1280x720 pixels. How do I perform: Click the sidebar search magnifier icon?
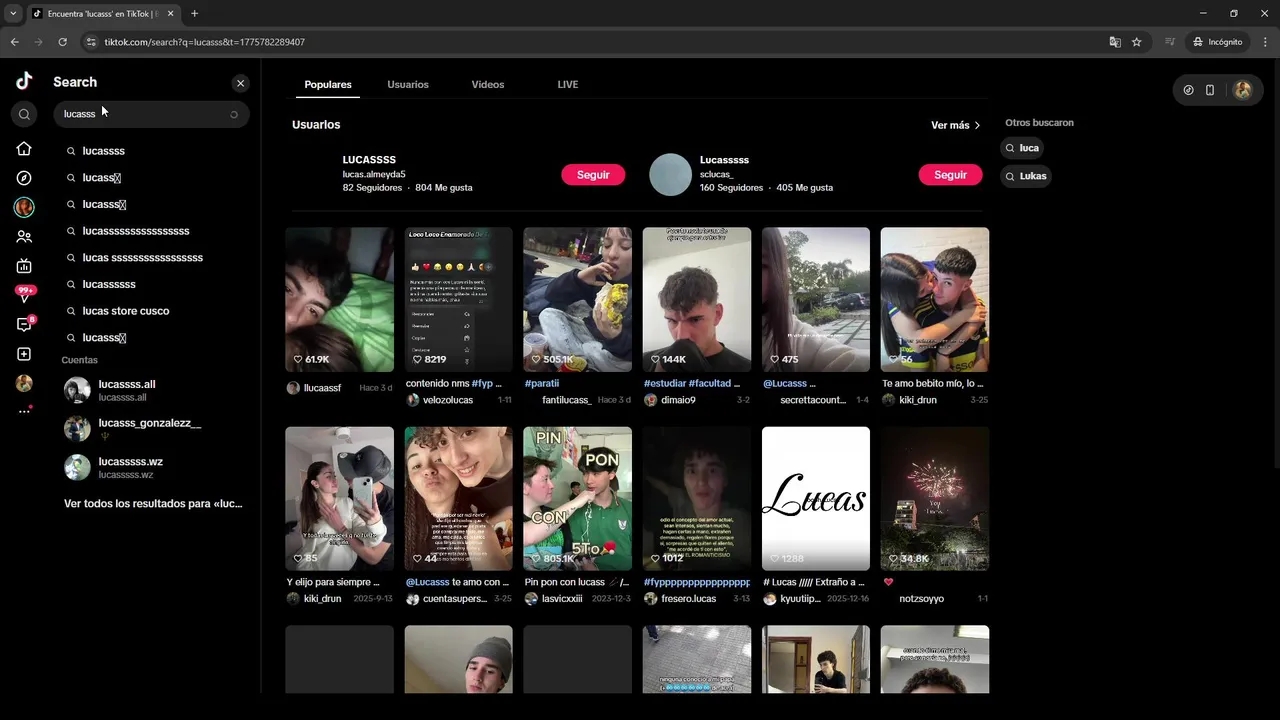(x=24, y=114)
